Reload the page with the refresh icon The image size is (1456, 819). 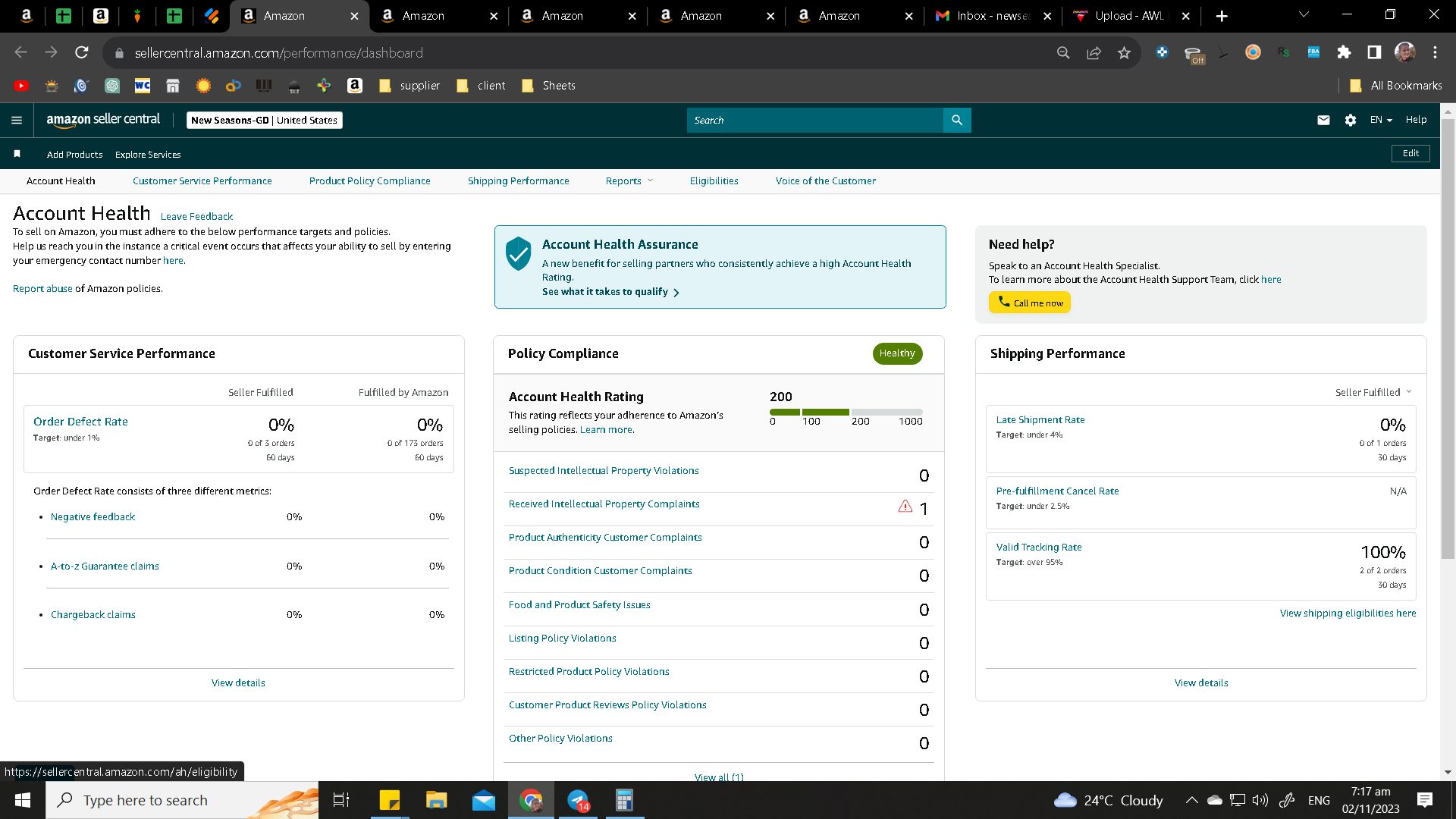pyautogui.click(x=81, y=52)
